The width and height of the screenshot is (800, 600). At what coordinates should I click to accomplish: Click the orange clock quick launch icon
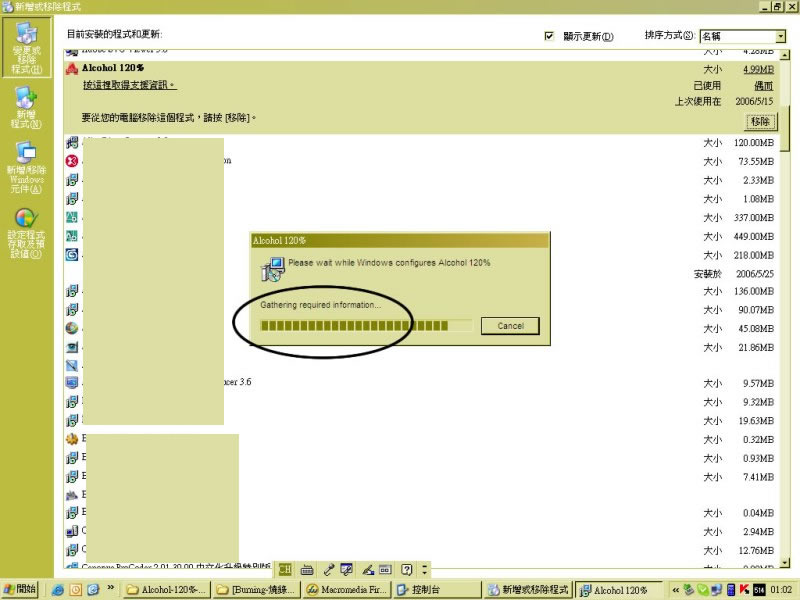pyautogui.click(x=76, y=590)
